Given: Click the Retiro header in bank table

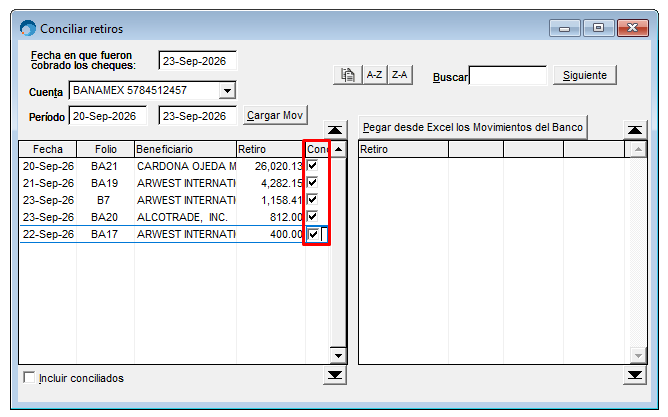Looking at the screenshot, I should click(403, 149).
